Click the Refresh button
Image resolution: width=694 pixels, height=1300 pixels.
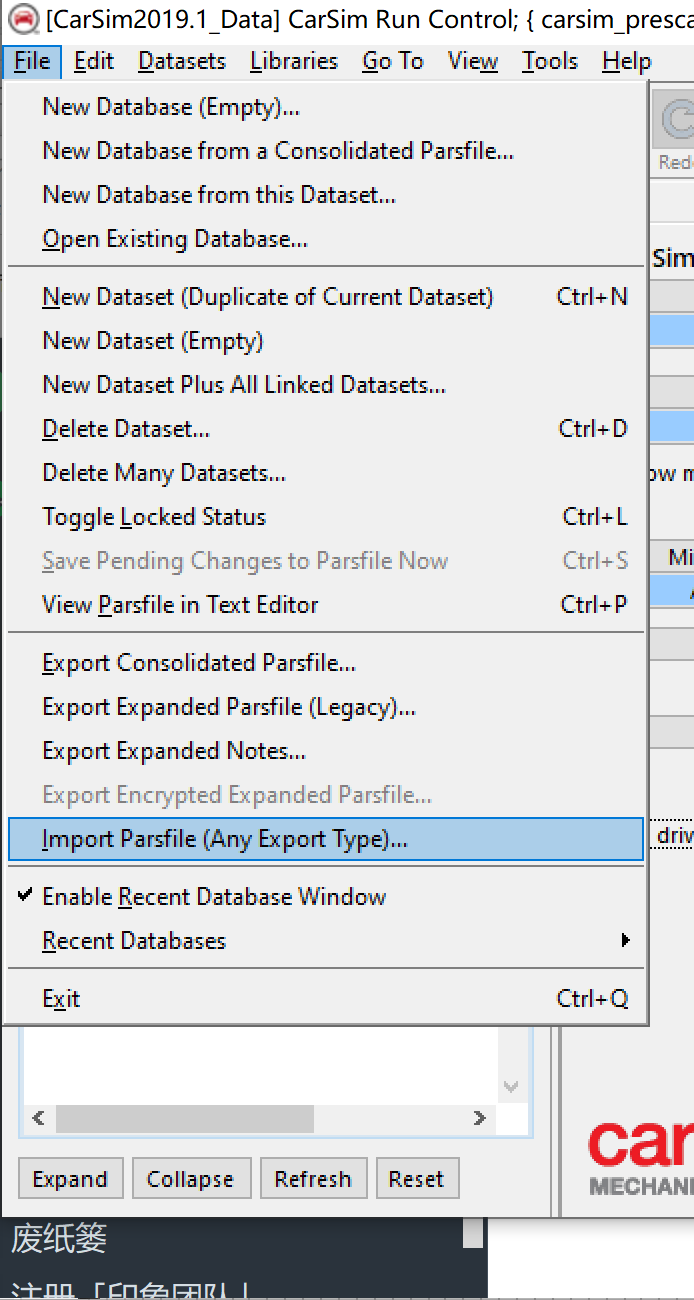point(313,1179)
